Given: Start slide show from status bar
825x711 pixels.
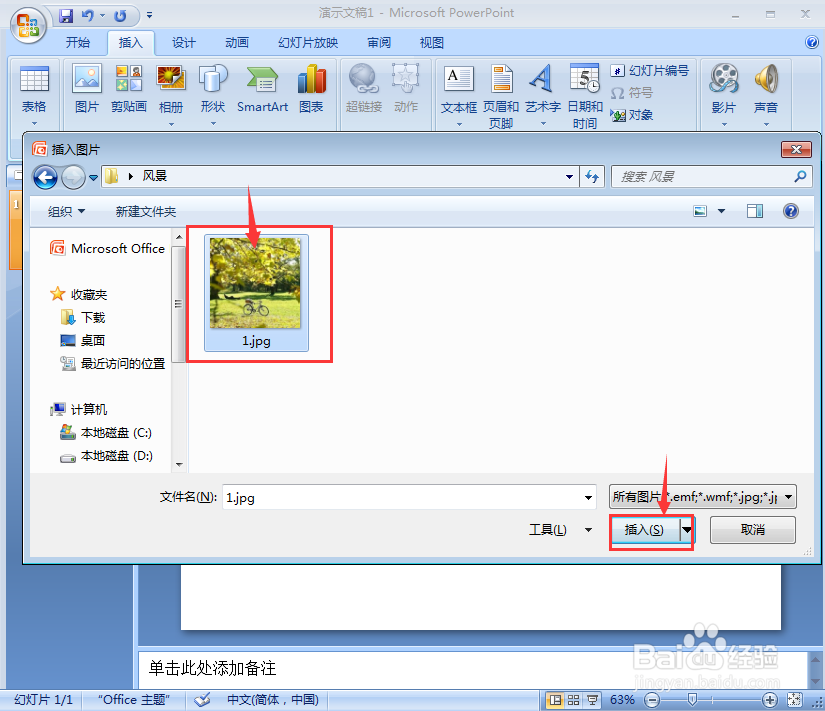Looking at the screenshot, I should tap(592, 700).
